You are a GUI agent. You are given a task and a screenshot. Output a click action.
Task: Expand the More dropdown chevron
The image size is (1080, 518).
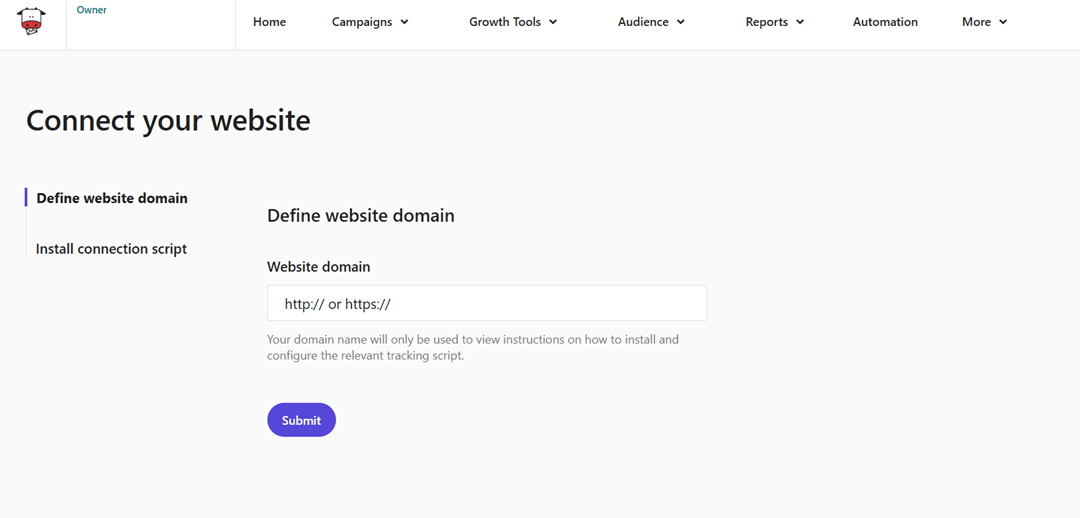tap(1003, 22)
